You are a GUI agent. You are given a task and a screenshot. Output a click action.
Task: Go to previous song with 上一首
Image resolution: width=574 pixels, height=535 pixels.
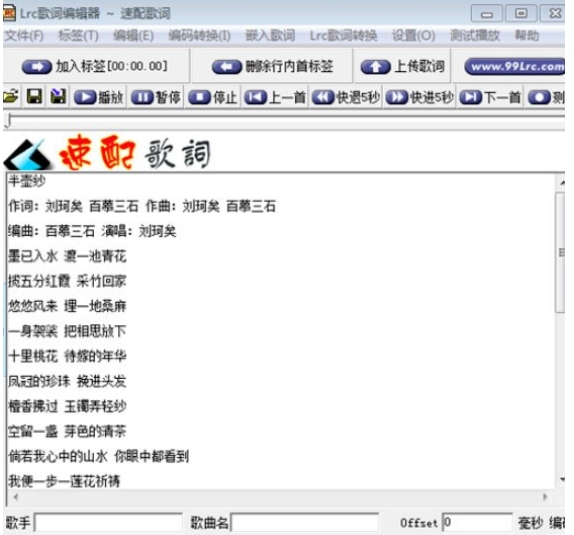(x=275, y=98)
